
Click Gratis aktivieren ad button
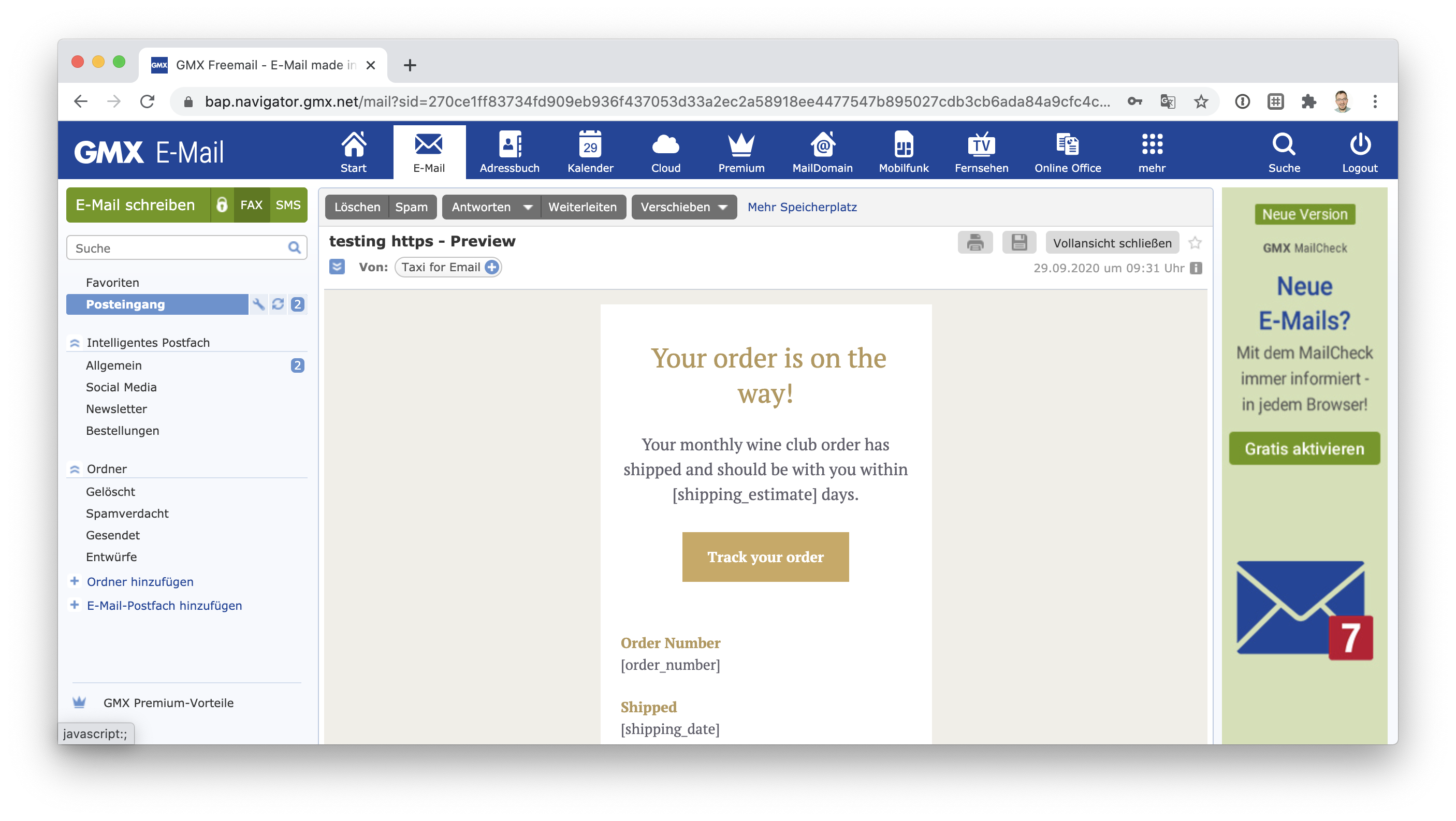pos(1304,448)
